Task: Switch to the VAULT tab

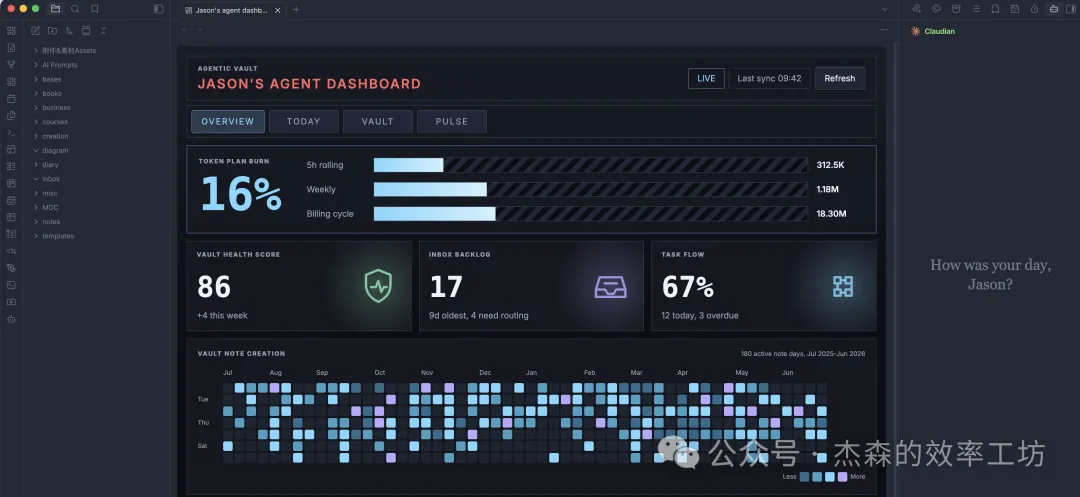Action: point(377,121)
